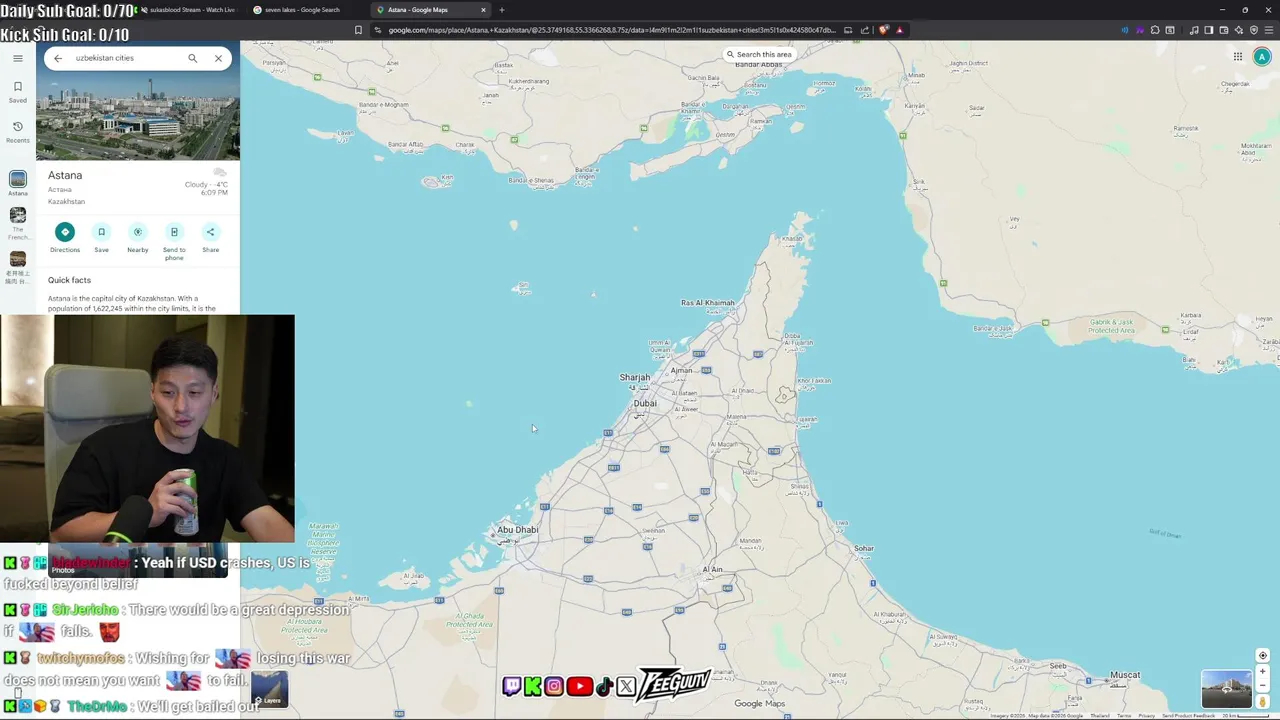
Task: Share page using address bar icon
Action: click(x=865, y=30)
